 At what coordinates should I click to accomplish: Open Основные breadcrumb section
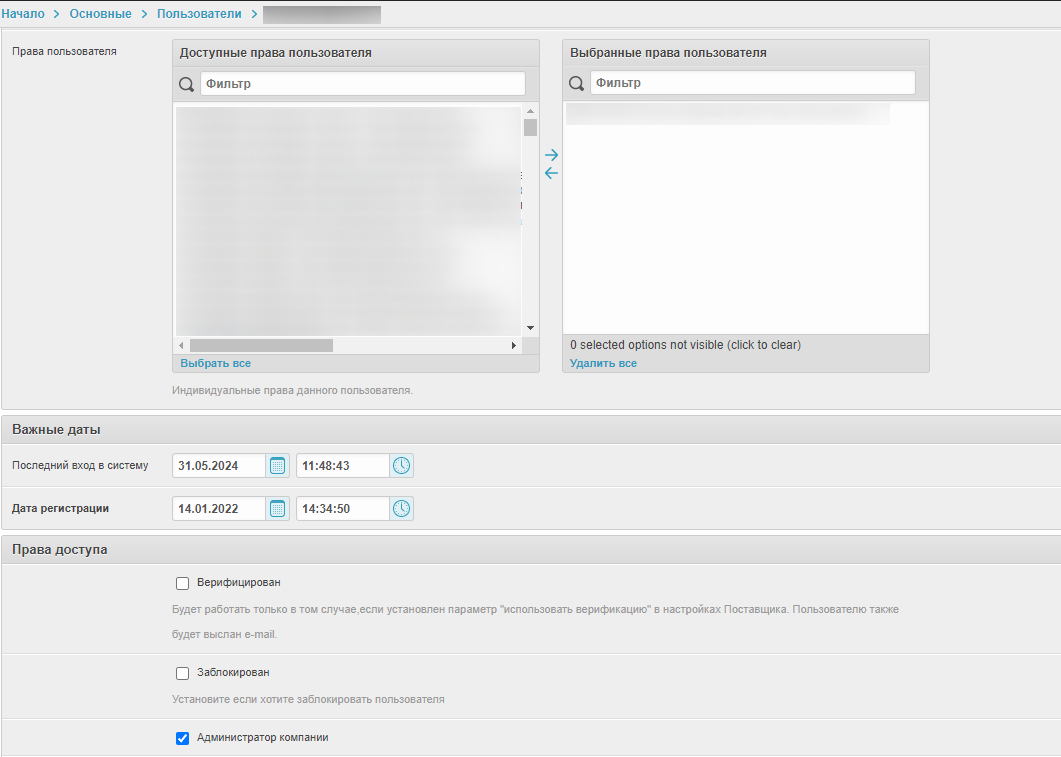pyautogui.click(x=100, y=14)
